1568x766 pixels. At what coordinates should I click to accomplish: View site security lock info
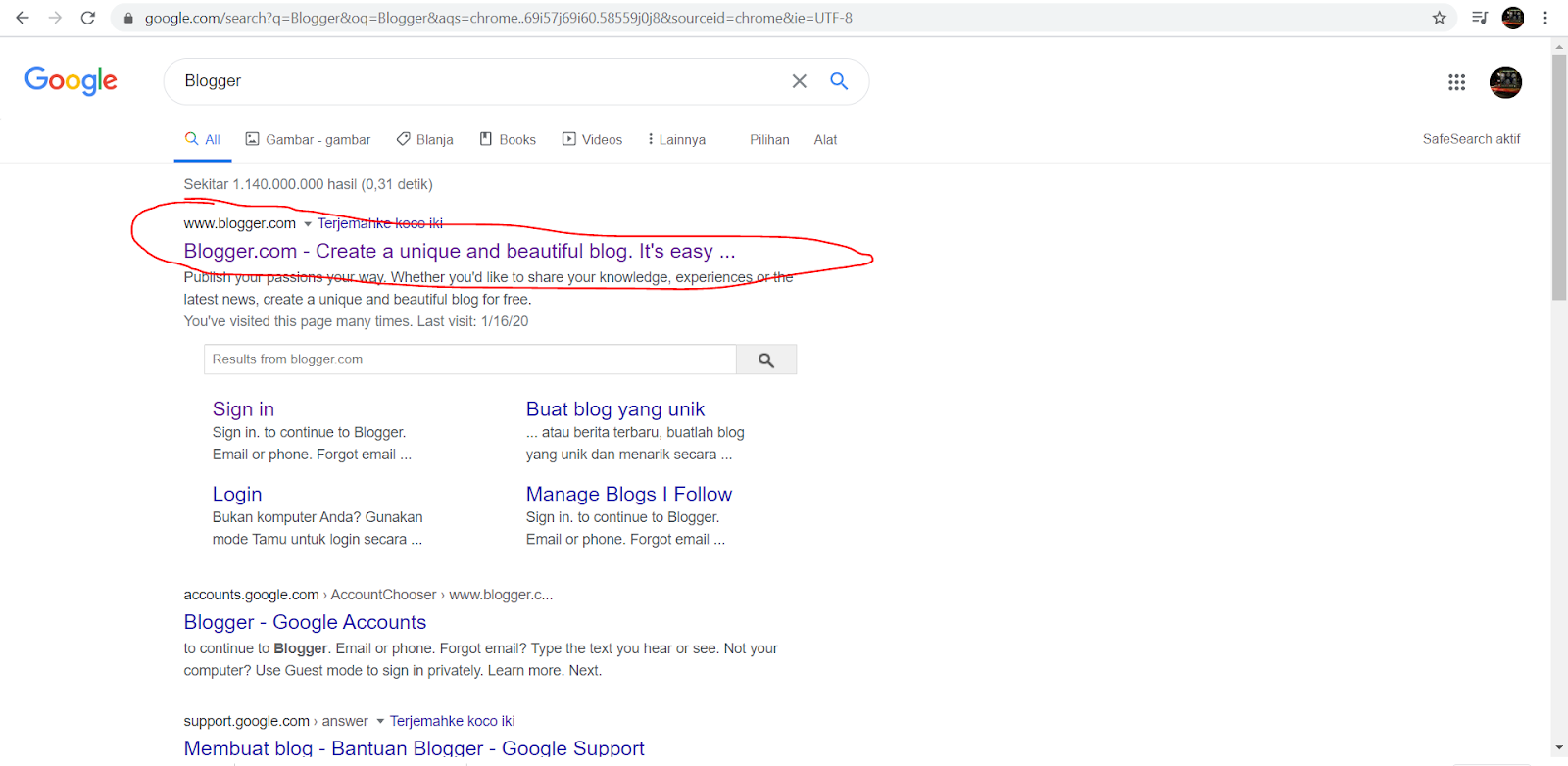point(128,18)
